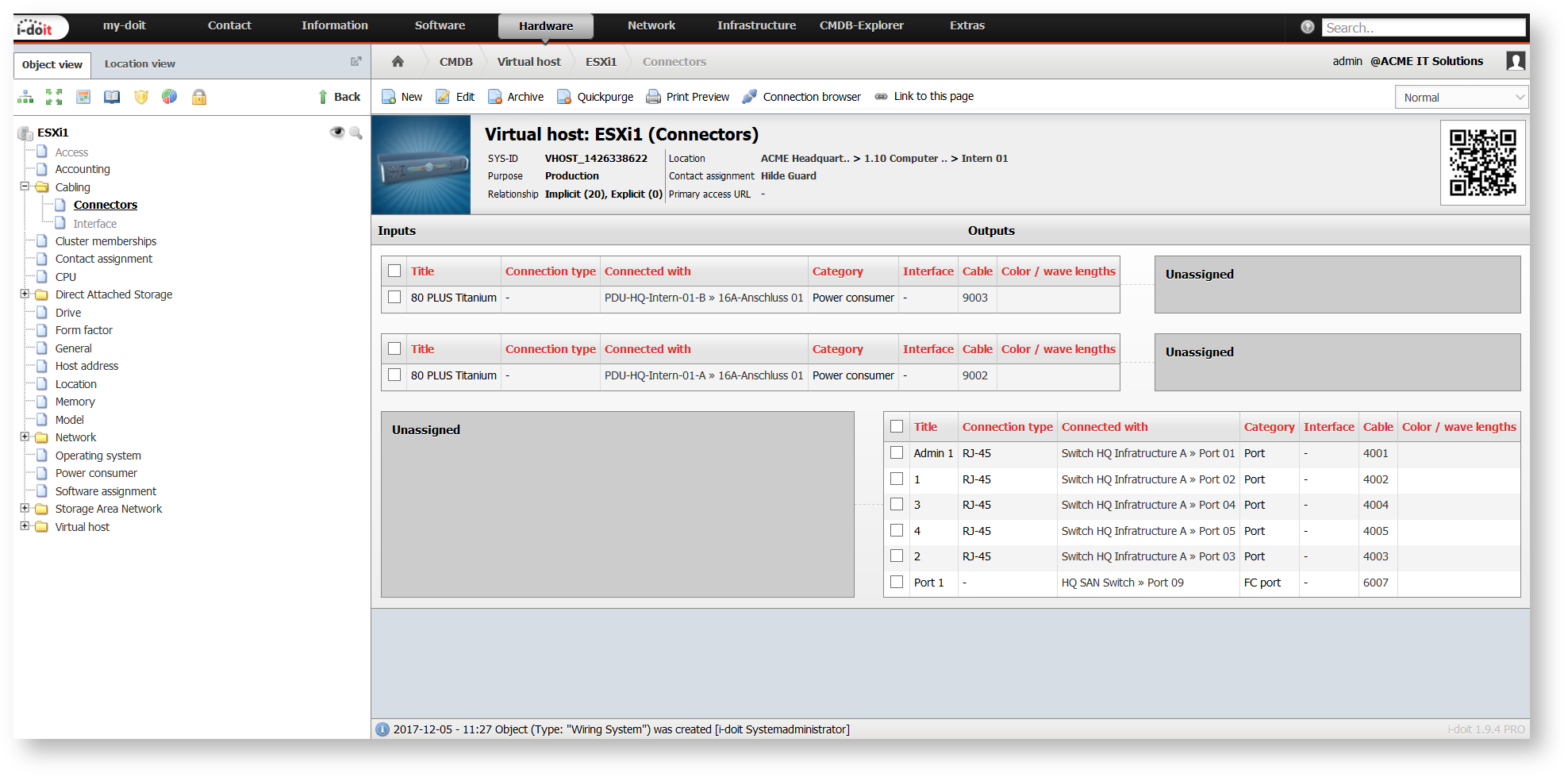Click the Back button
This screenshot has height=777, width=1568.
click(x=339, y=97)
